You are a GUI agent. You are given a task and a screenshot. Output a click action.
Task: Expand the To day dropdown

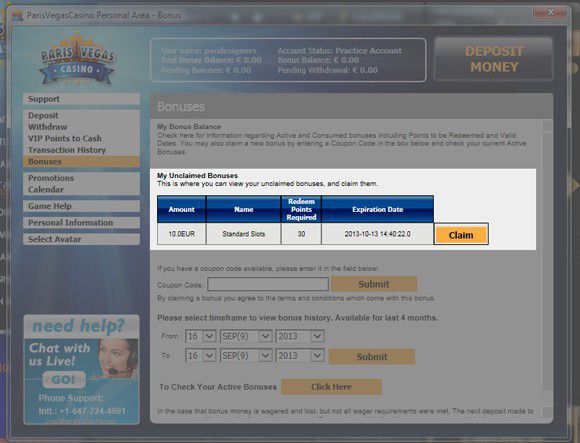pyautogui.click(x=200, y=356)
